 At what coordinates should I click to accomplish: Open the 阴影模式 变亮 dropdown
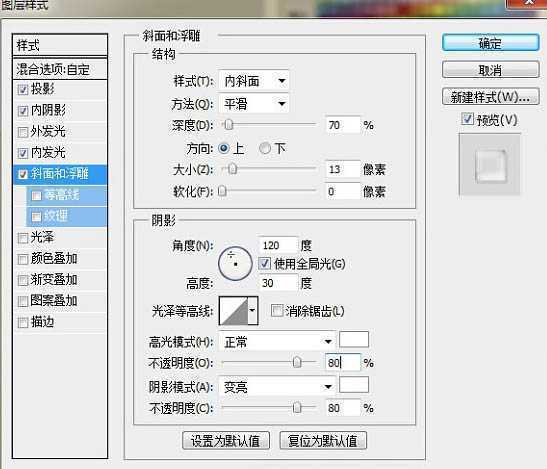tap(277, 386)
